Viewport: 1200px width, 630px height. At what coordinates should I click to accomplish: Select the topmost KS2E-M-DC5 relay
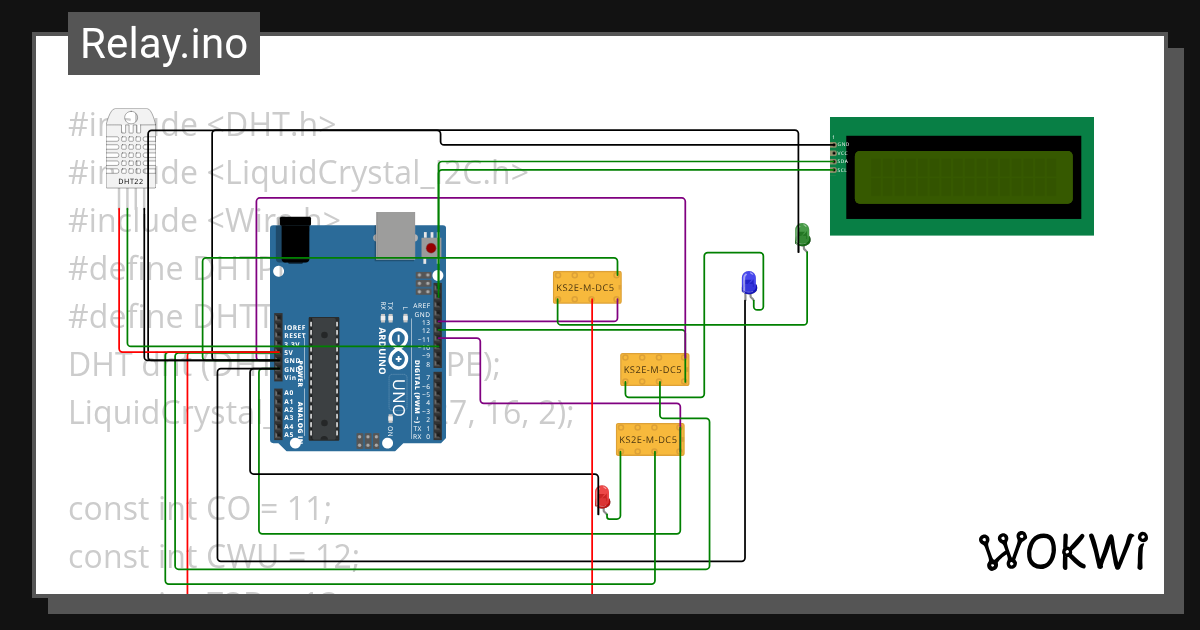click(x=586, y=287)
